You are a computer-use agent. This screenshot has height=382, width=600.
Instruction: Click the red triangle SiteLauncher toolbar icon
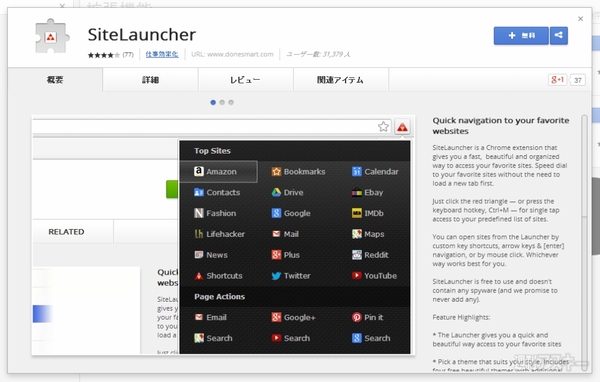coord(402,127)
